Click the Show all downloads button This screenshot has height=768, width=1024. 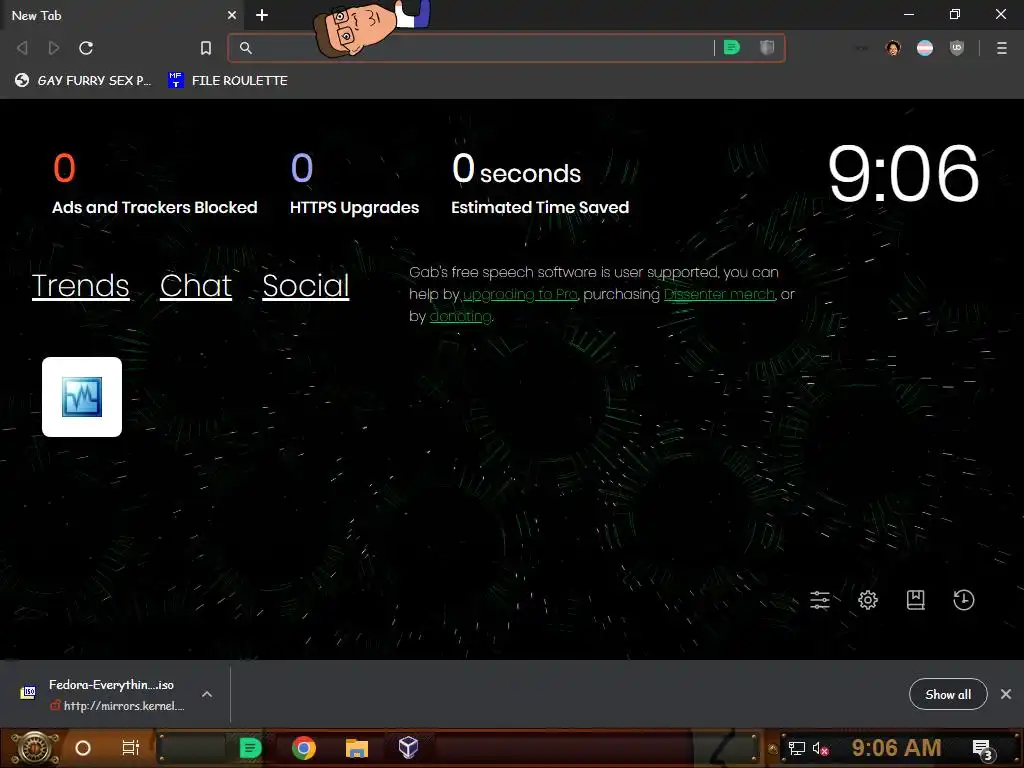[948, 694]
